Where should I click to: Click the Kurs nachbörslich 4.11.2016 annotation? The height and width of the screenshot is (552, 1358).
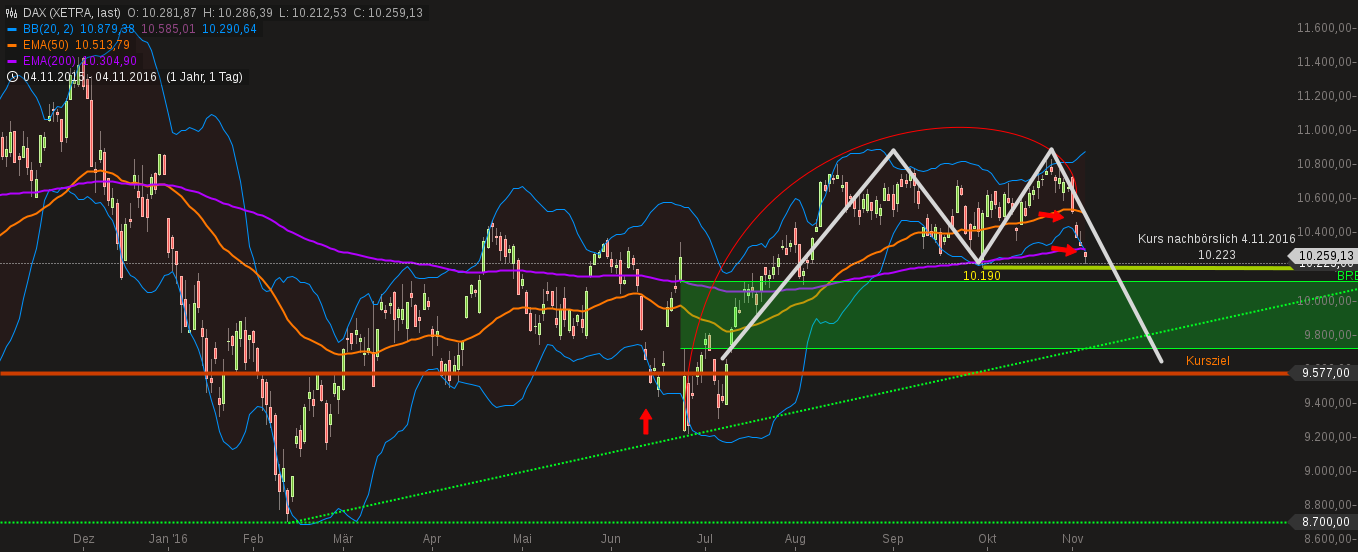1216,239
